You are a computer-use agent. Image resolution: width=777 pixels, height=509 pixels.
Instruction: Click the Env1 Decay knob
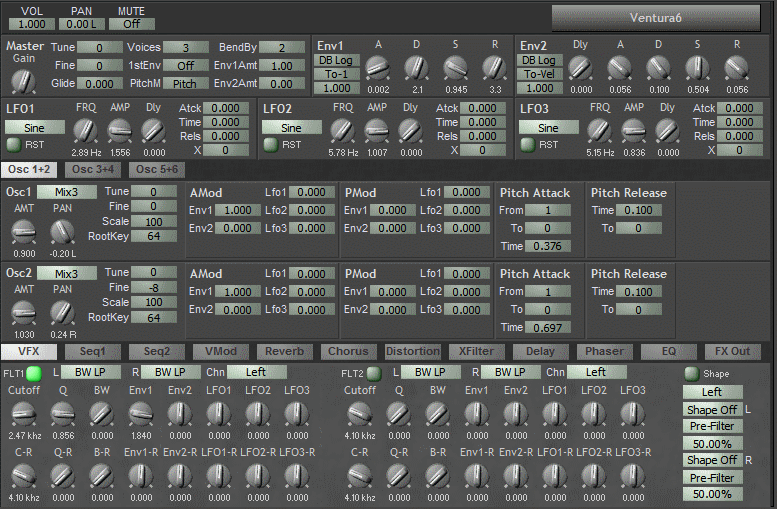point(416,68)
